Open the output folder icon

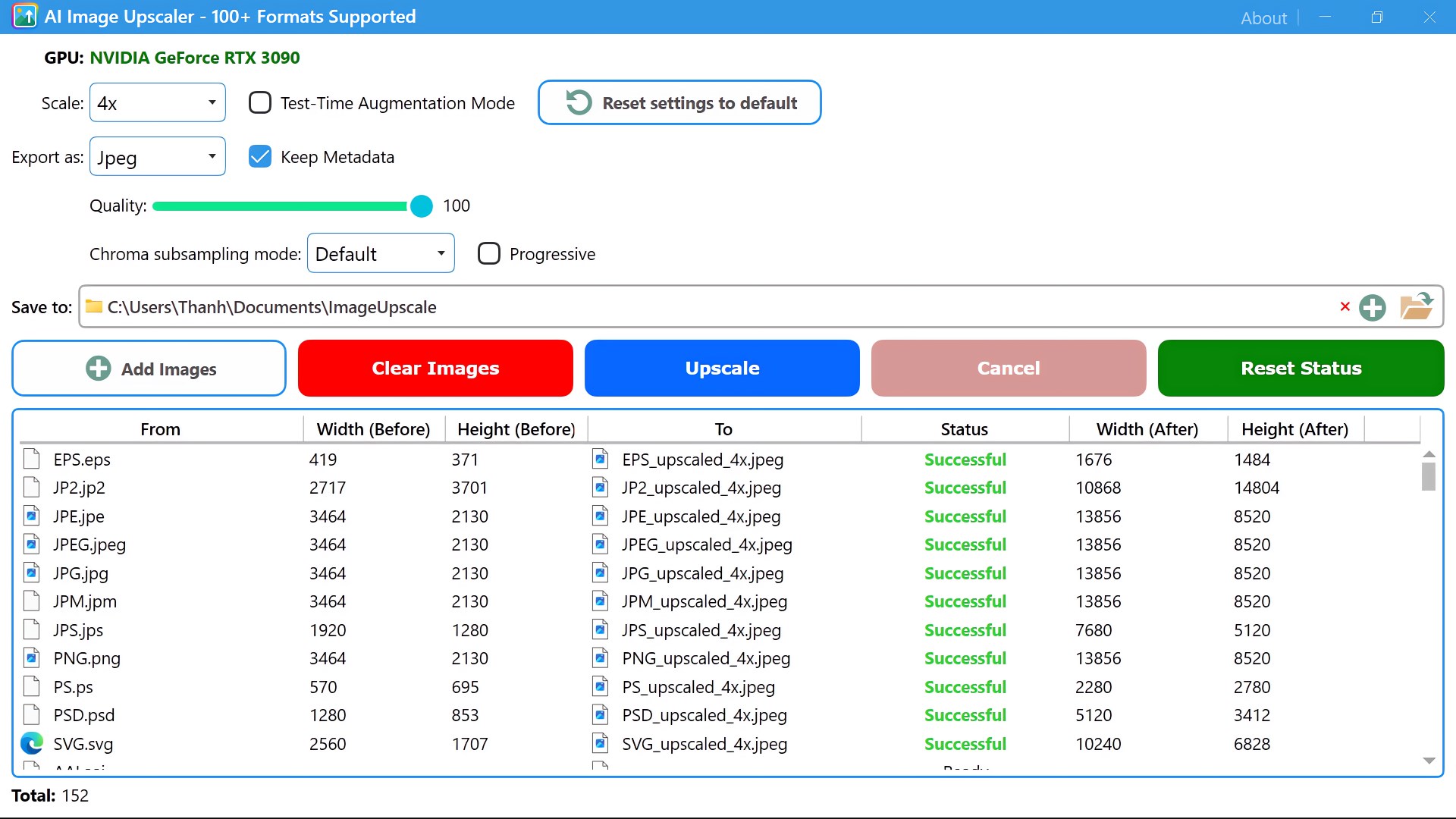pyautogui.click(x=1416, y=306)
